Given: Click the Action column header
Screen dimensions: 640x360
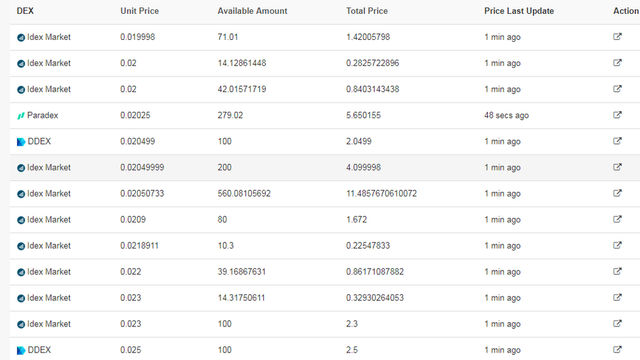Looking at the screenshot, I should pyautogui.click(x=626, y=11).
